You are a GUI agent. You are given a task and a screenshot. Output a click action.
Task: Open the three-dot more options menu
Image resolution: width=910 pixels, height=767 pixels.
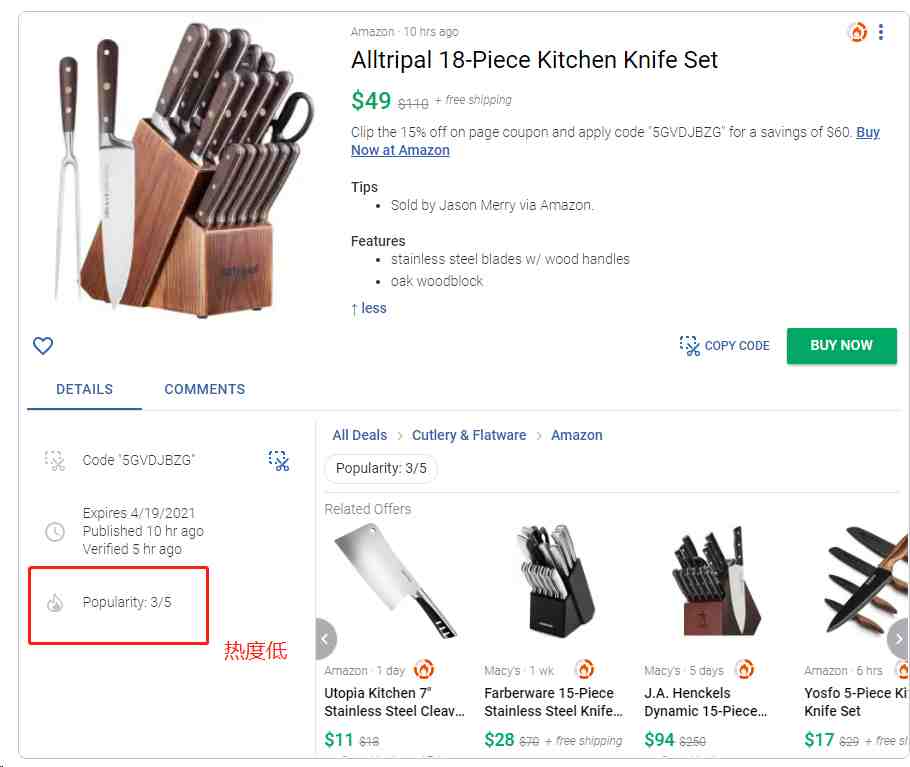880,32
